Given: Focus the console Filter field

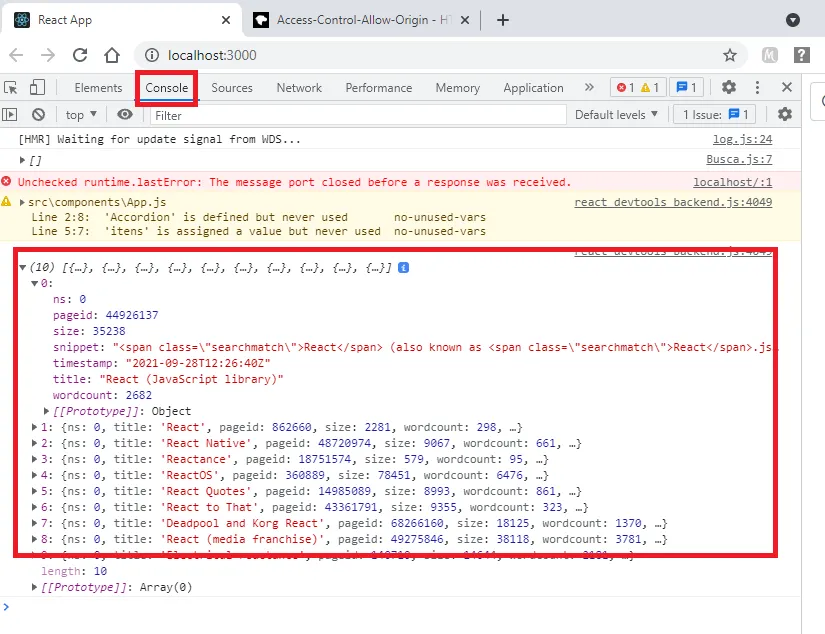Looking at the screenshot, I should [358, 115].
